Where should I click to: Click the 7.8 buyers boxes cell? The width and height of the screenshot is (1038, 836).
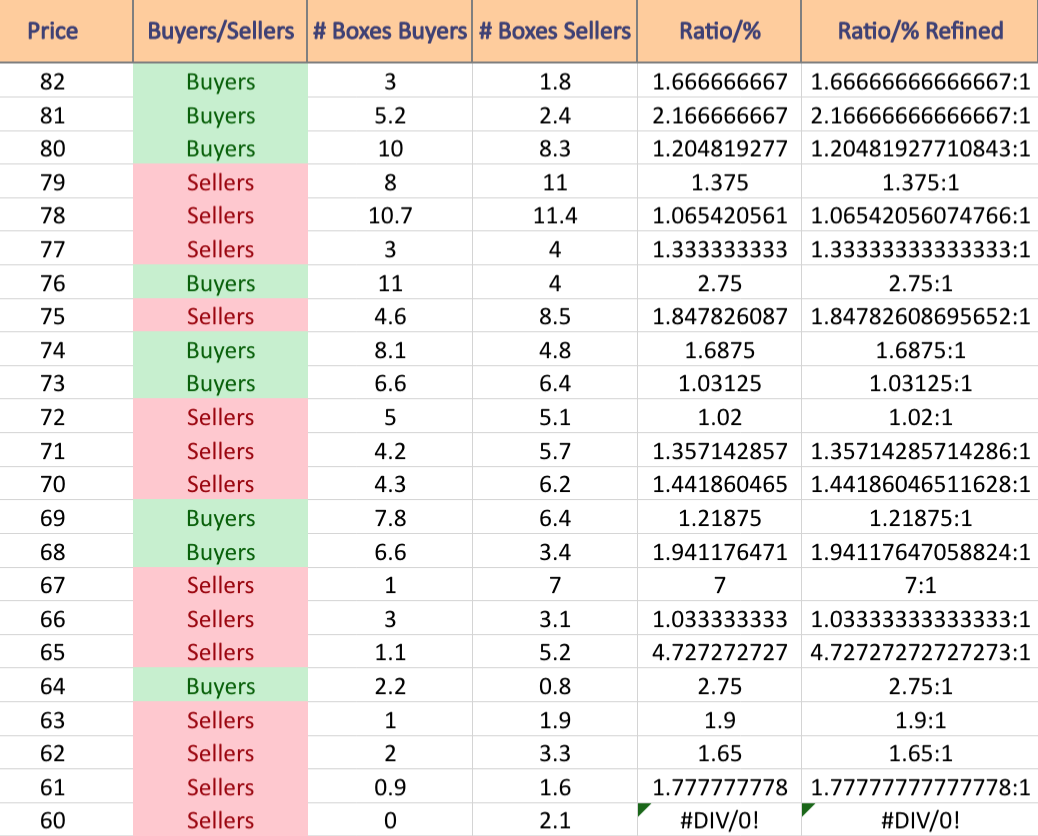tap(389, 518)
